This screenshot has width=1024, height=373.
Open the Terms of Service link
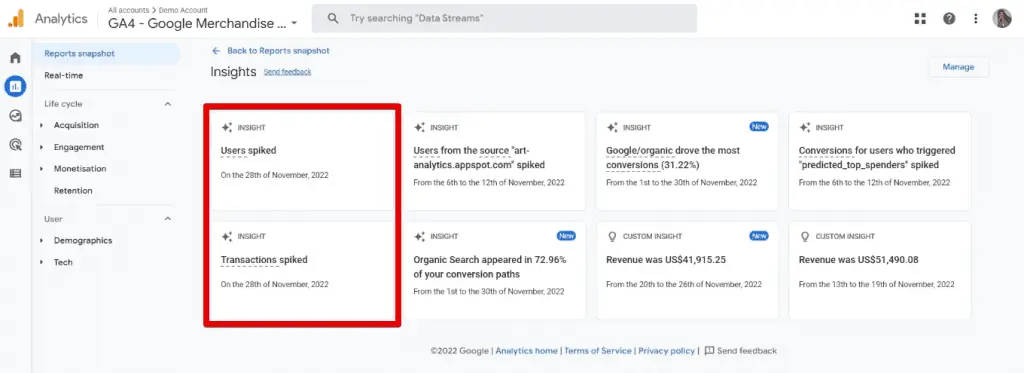[598, 351]
